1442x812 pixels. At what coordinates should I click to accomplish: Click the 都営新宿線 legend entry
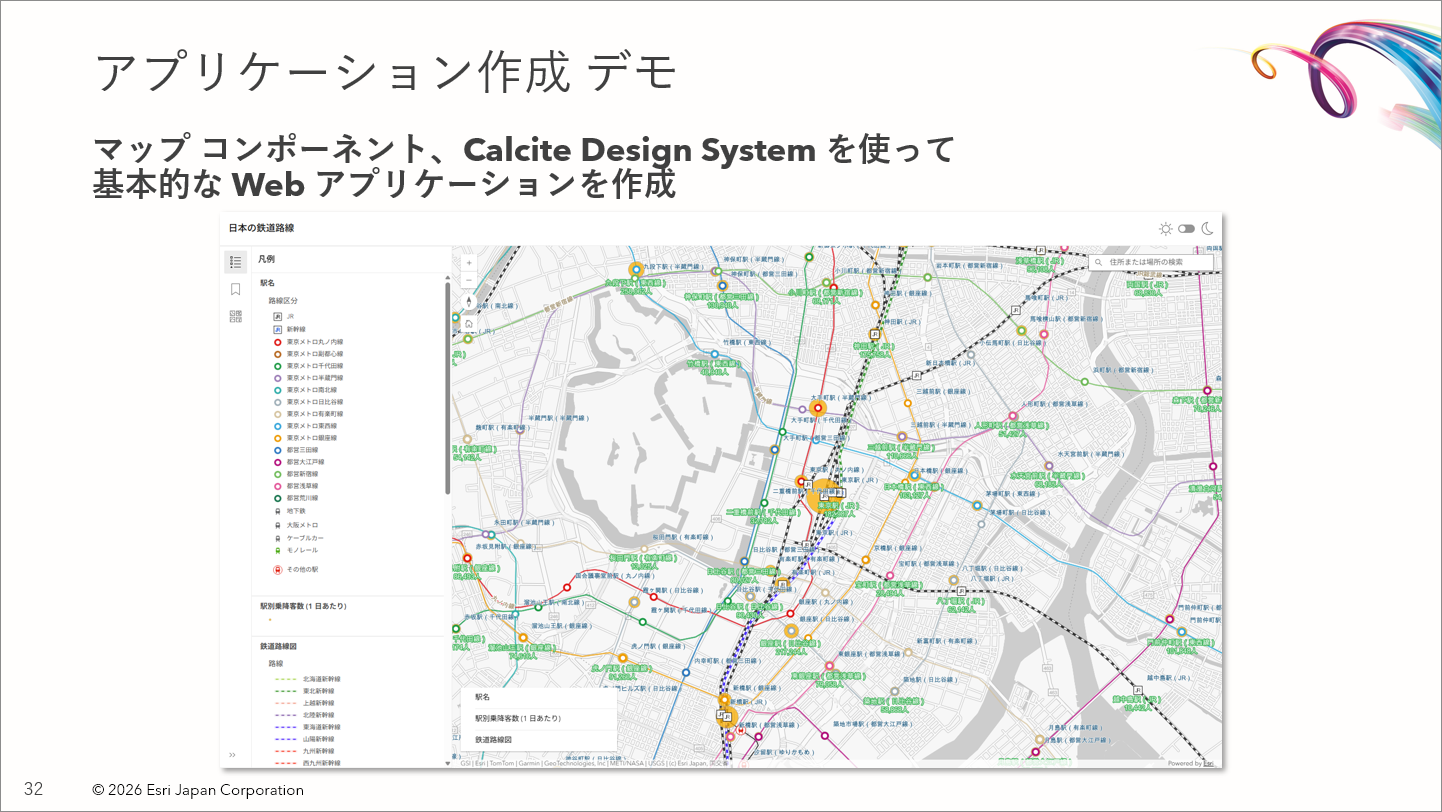pos(296,474)
